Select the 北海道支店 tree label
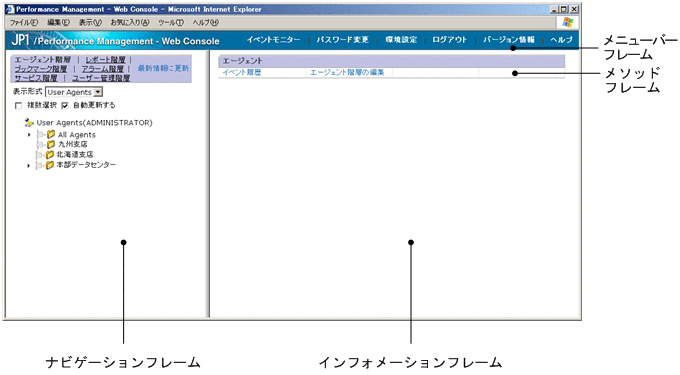Screen dimensions: 680x375 click(75, 154)
